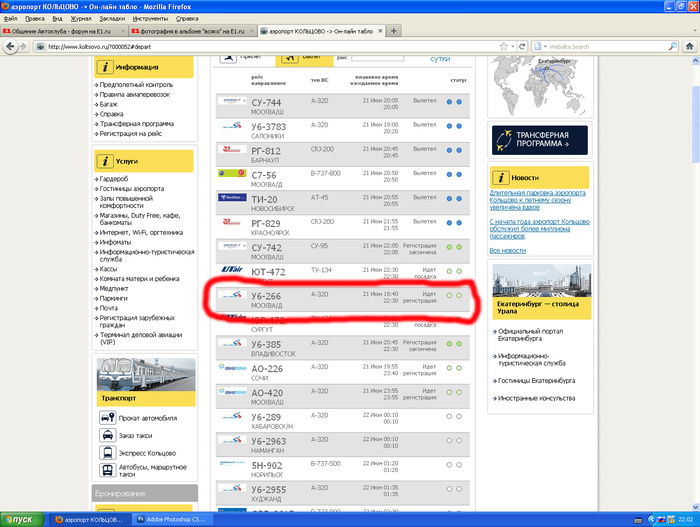This screenshot has height=527, width=700.
Task: Open the Adobe Photoshop taskbar button
Action: tap(186, 520)
